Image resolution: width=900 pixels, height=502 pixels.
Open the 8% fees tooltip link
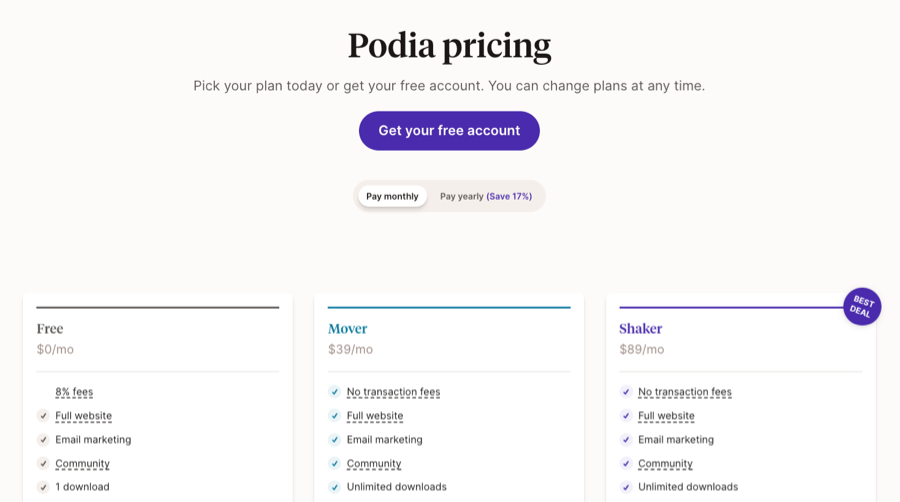click(74, 392)
